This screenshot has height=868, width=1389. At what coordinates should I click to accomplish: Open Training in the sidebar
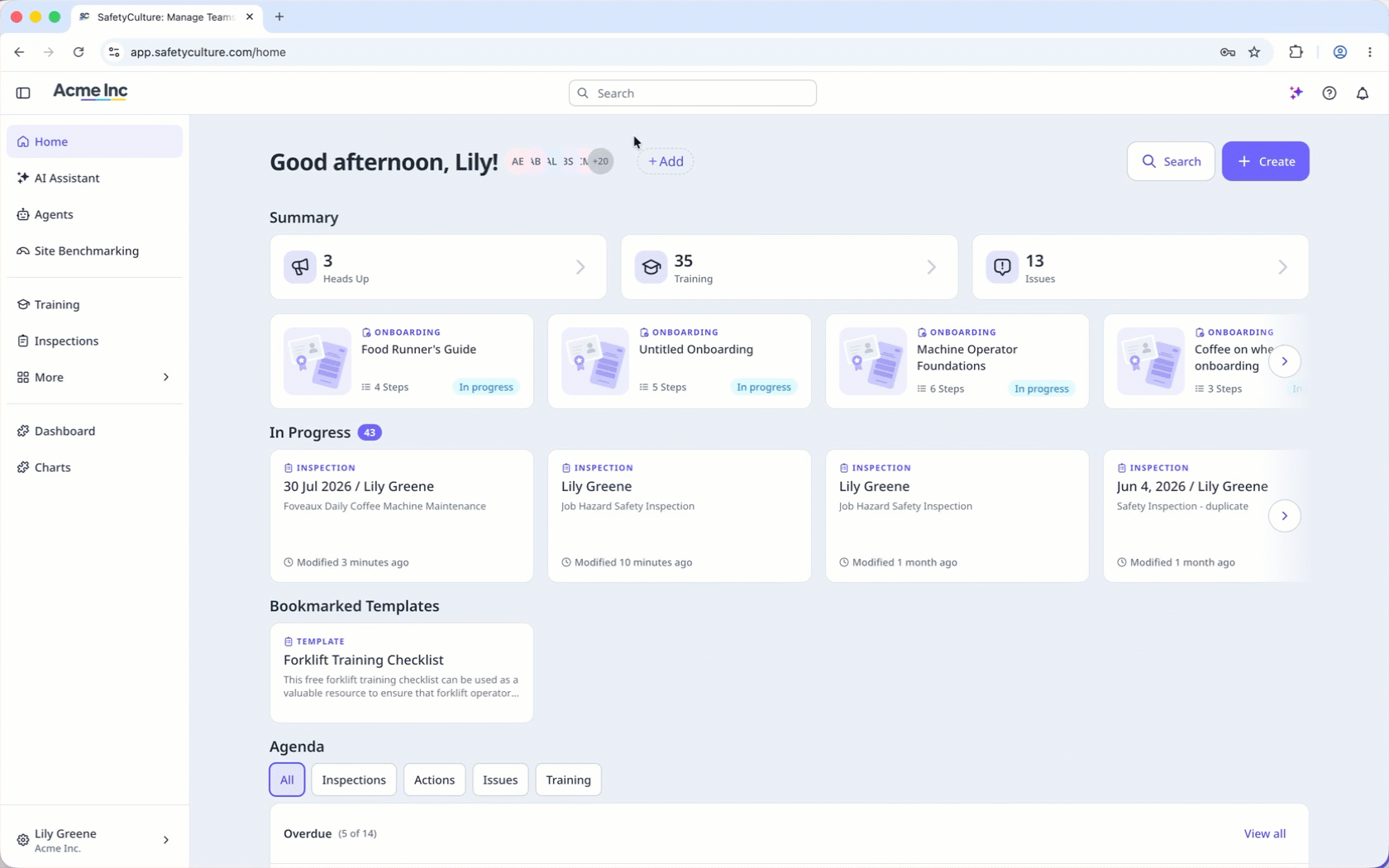[94, 304]
